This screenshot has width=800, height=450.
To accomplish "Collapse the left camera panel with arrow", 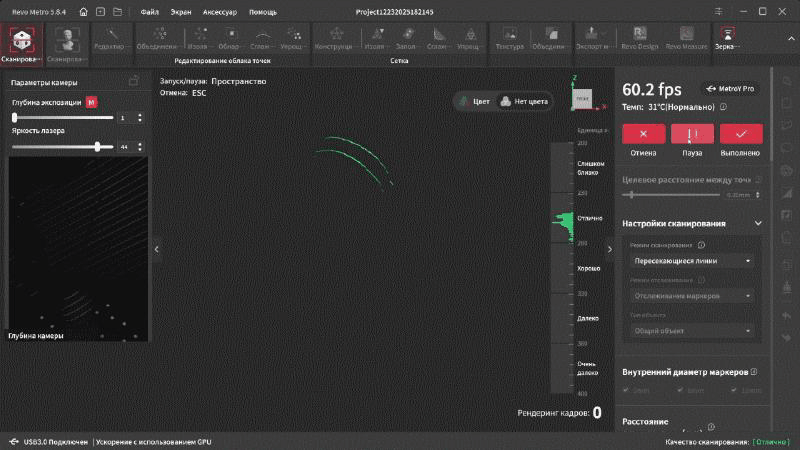I will tap(156, 249).
